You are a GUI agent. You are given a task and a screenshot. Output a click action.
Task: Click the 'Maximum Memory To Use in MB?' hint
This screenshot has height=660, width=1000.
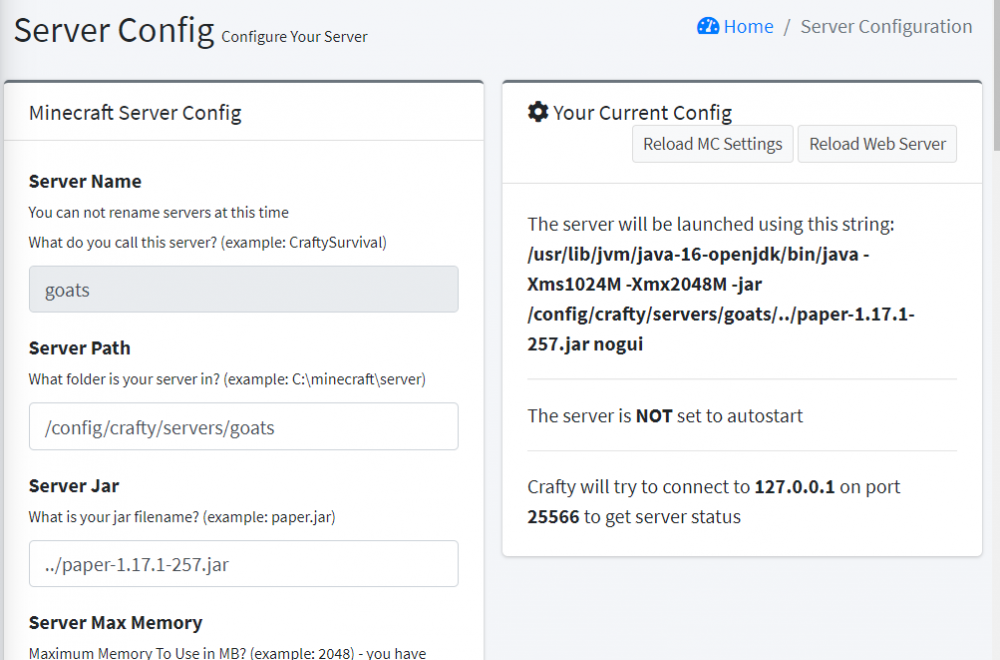click(x=227, y=652)
